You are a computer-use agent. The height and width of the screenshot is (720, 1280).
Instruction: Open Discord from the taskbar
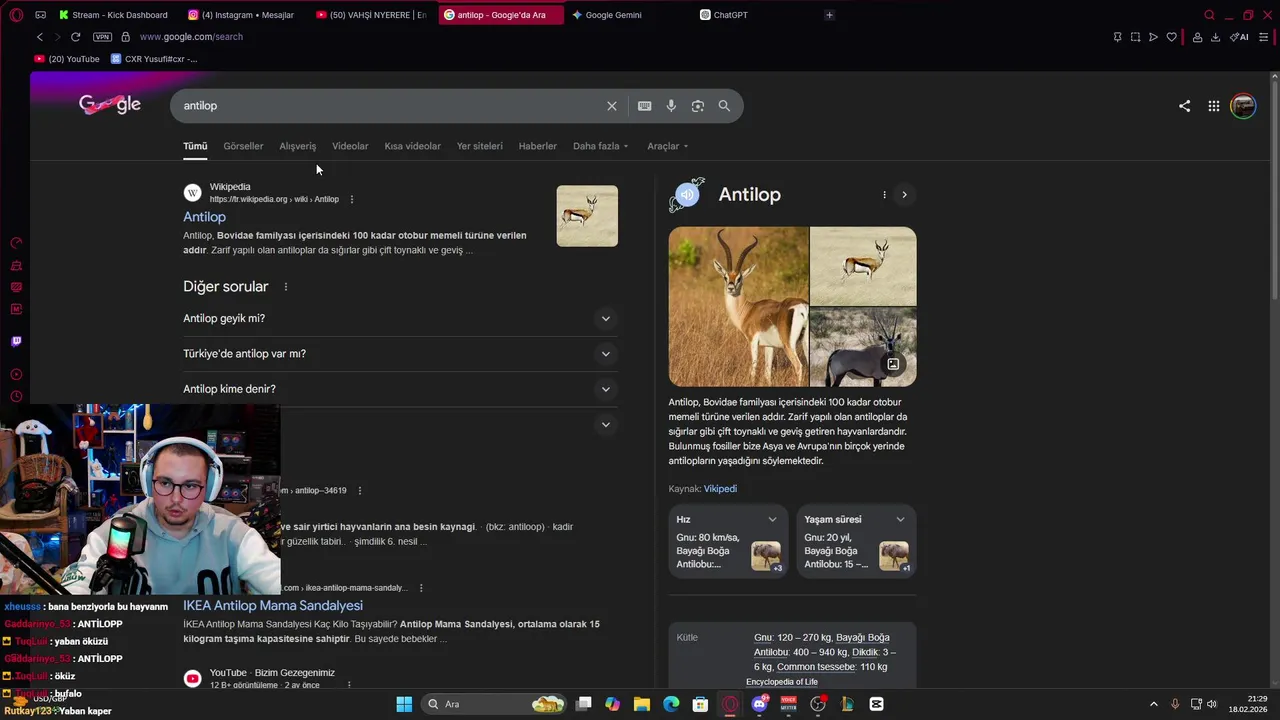(x=759, y=704)
